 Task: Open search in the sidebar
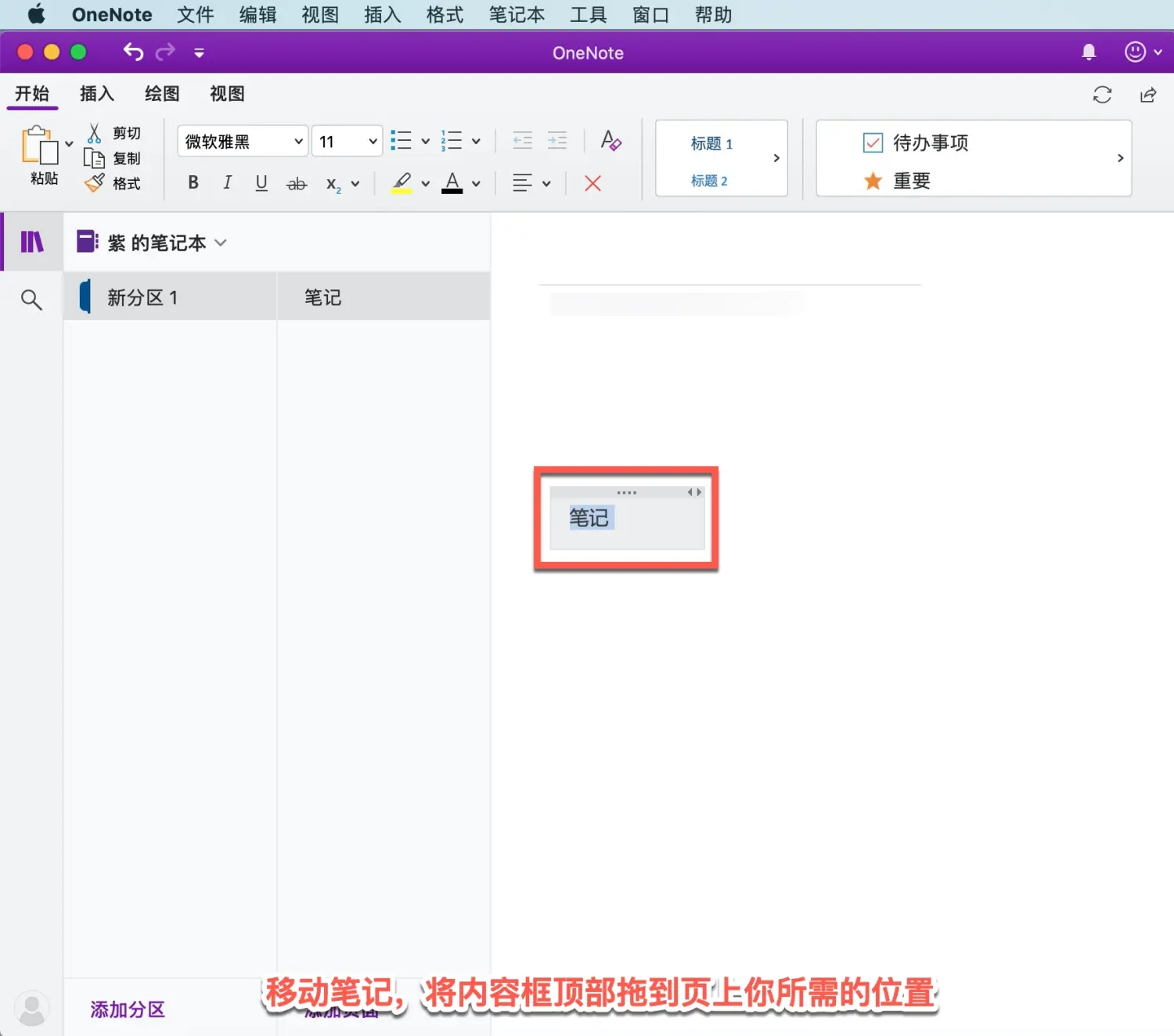pyautogui.click(x=31, y=299)
